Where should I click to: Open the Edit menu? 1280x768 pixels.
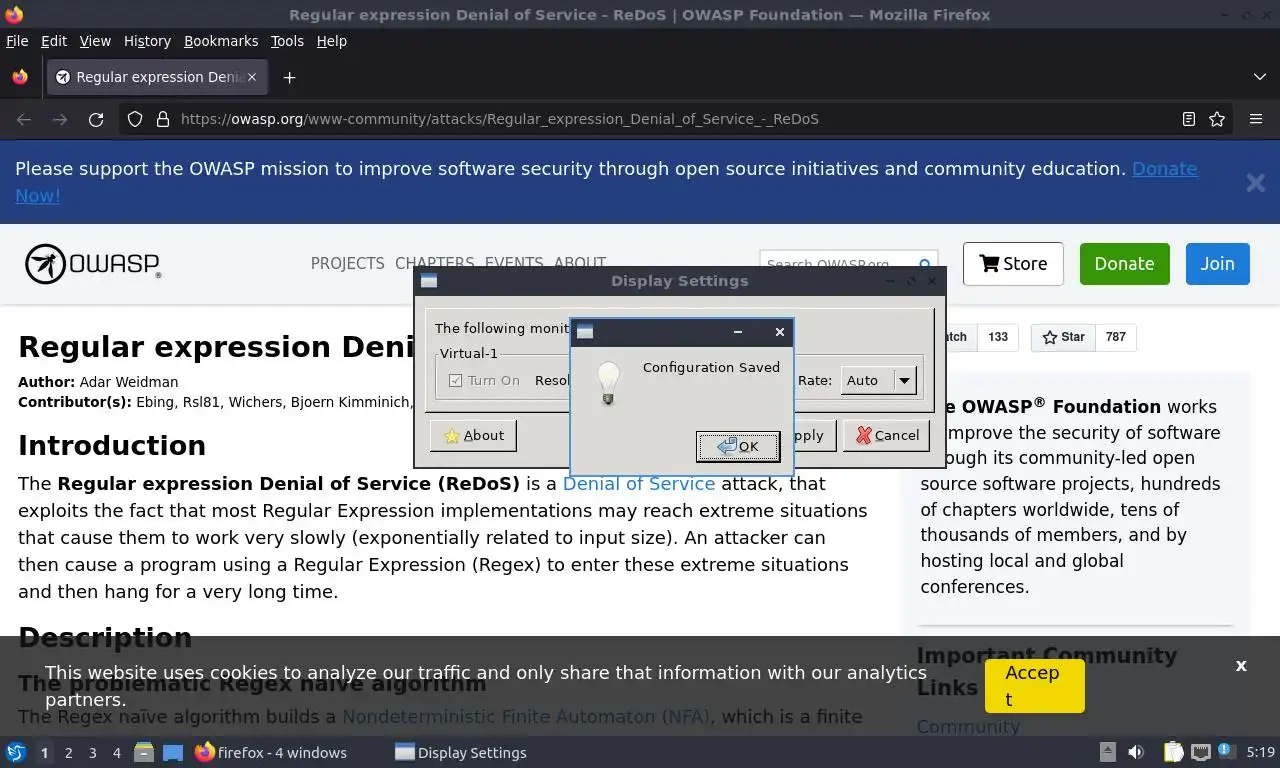[x=54, y=41]
